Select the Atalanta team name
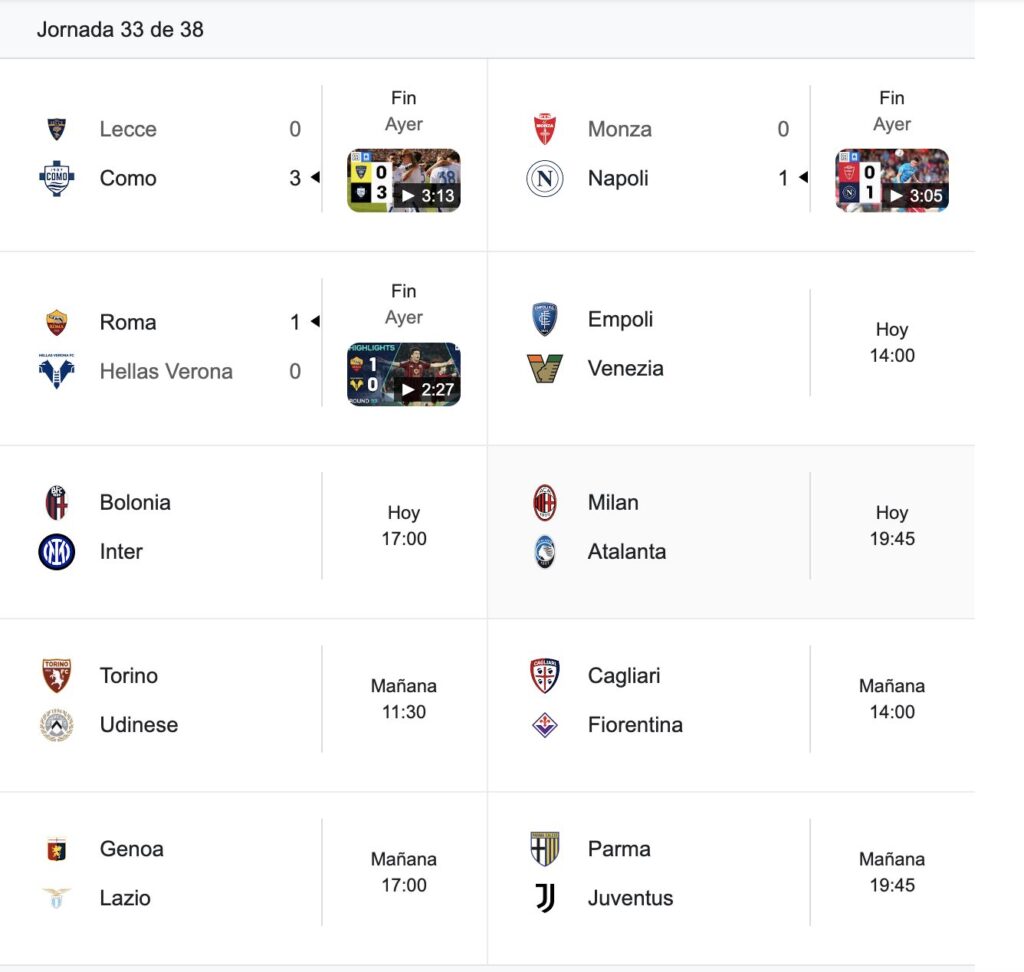 (x=627, y=551)
